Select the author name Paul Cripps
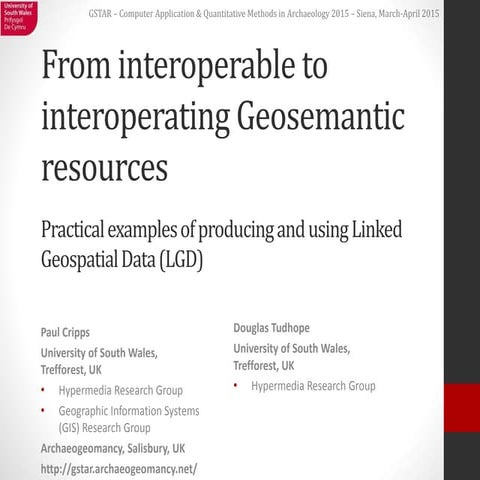This screenshot has width=480, height=480. (65, 332)
